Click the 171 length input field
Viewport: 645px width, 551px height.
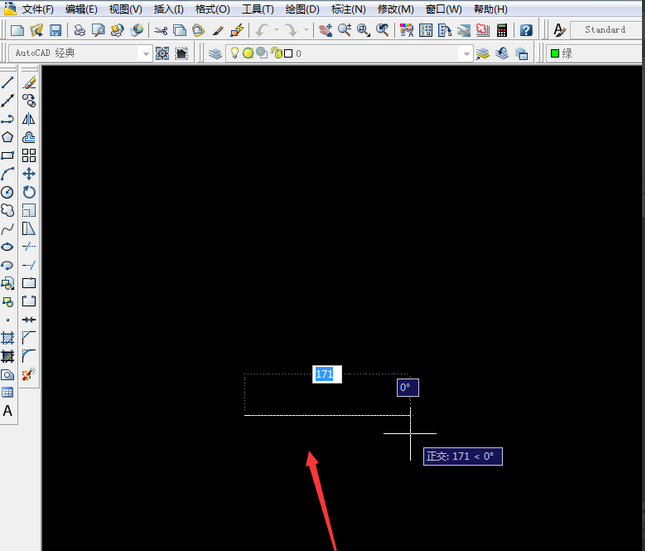point(326,374)
